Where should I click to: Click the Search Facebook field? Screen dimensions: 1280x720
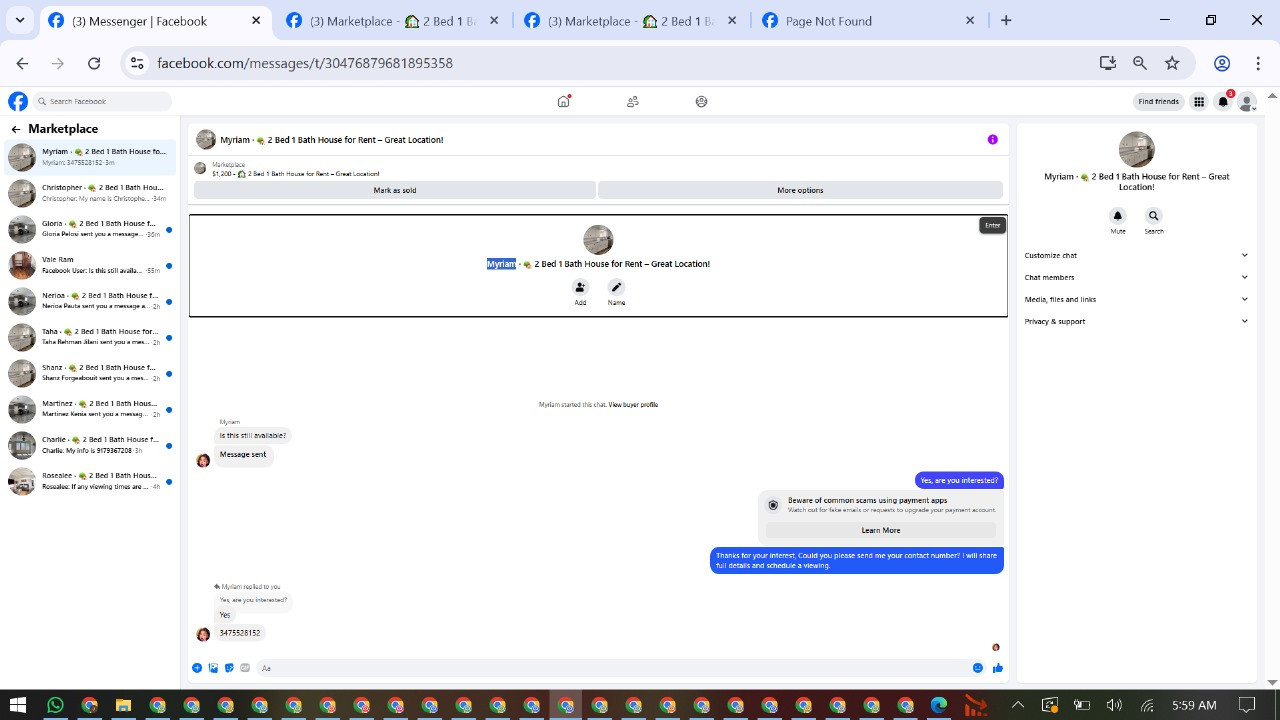click(x=102, y=101)
